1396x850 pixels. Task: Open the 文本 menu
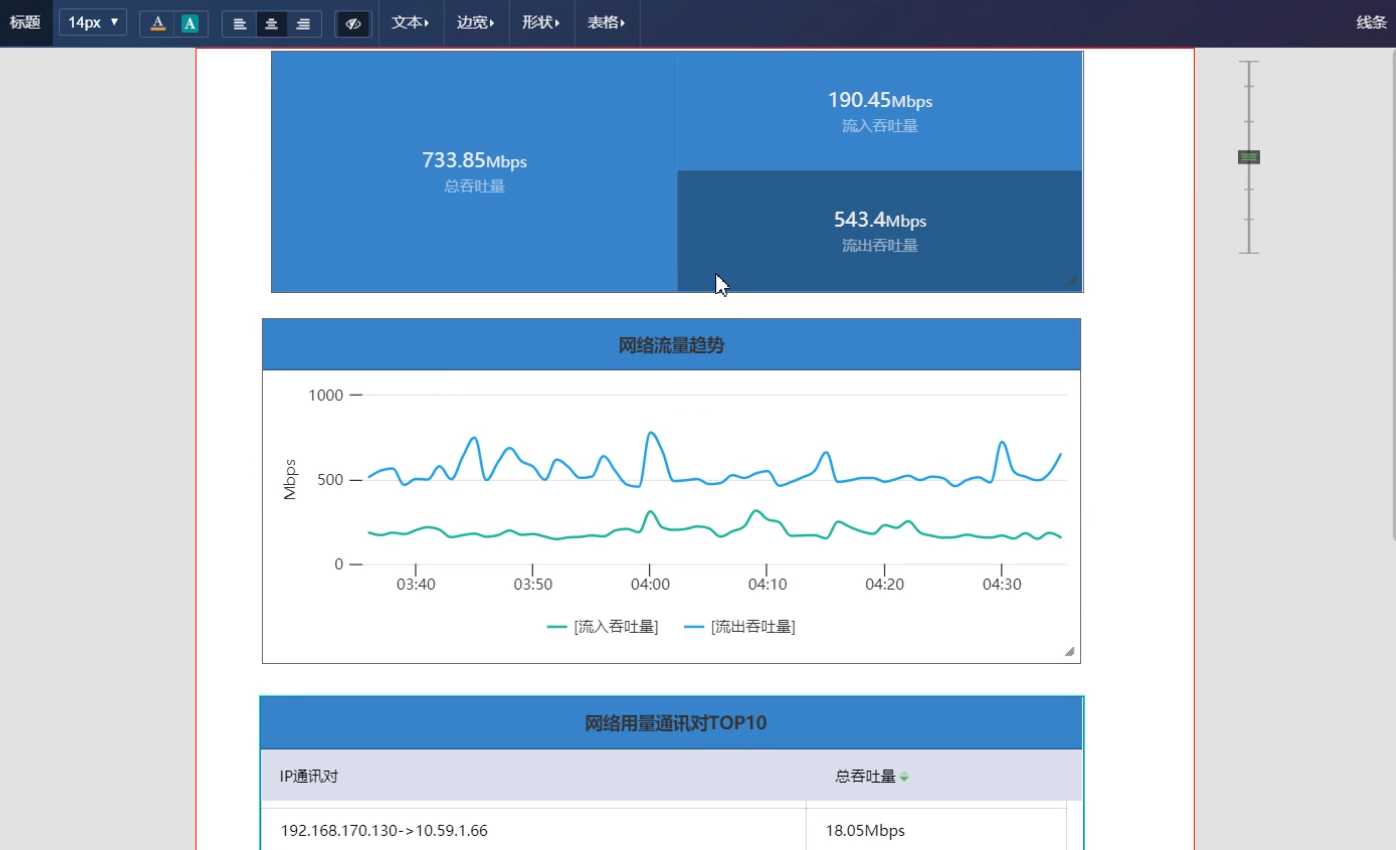[411, 22]
